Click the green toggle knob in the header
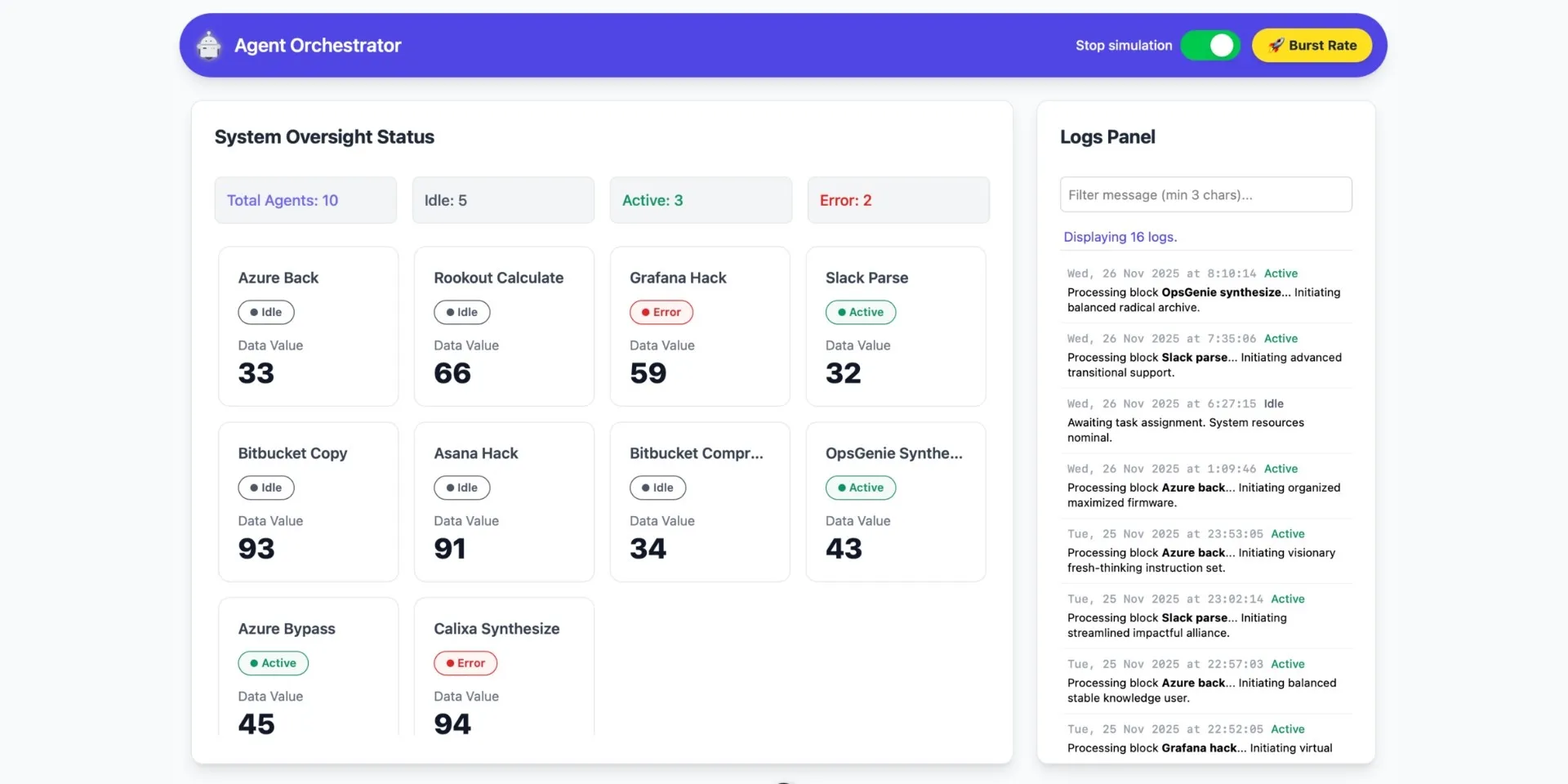 point(1222,45)
